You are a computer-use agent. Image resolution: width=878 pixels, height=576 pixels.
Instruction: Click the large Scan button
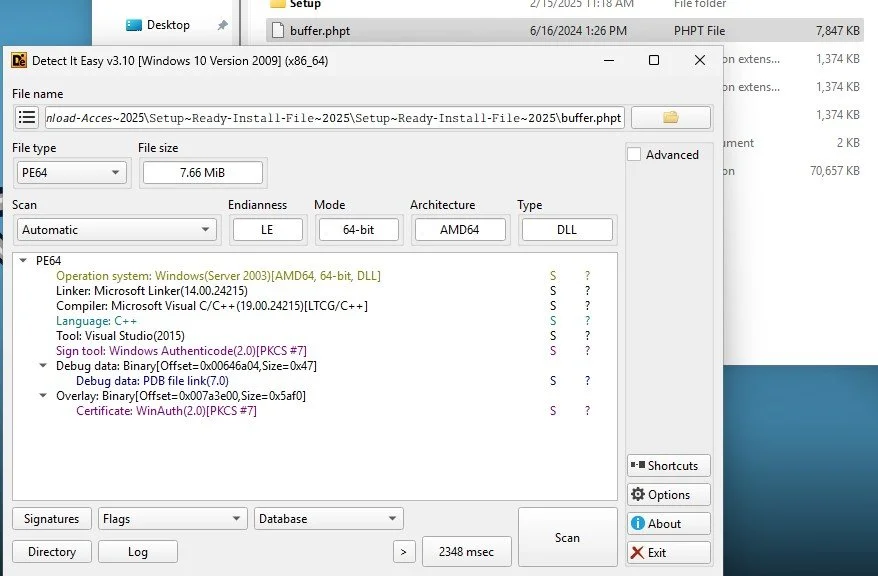[x=567, y=537]
